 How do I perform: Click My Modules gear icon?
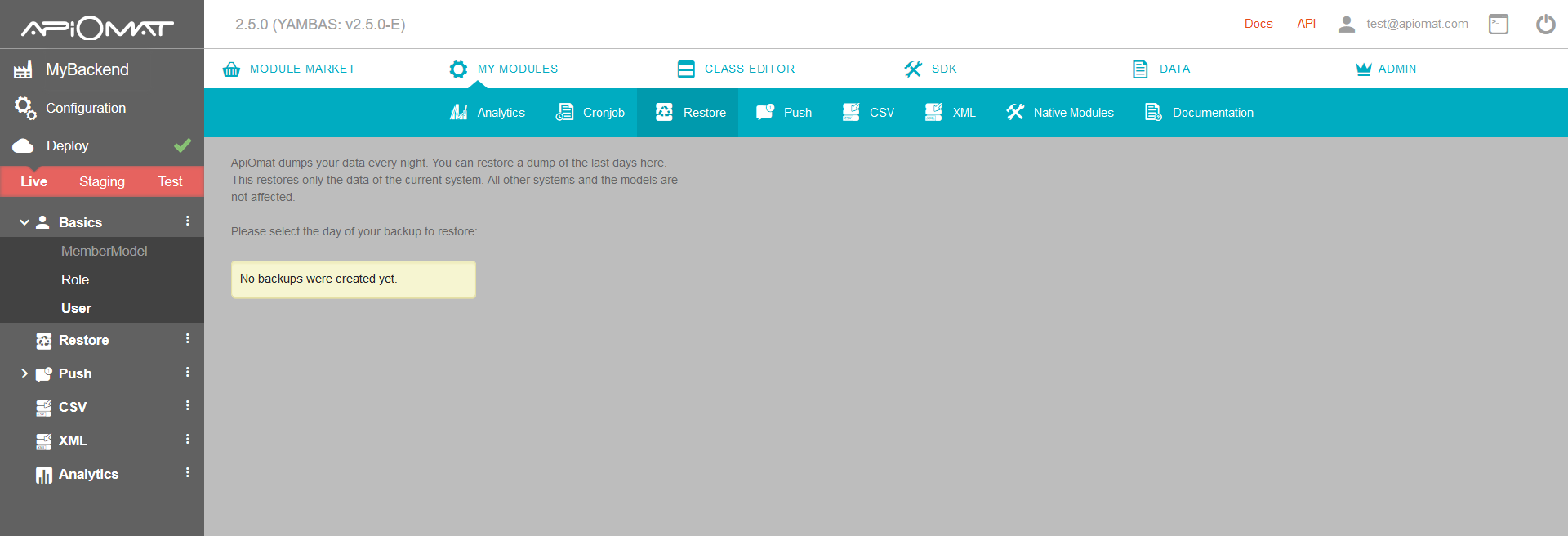click(458, 69)
